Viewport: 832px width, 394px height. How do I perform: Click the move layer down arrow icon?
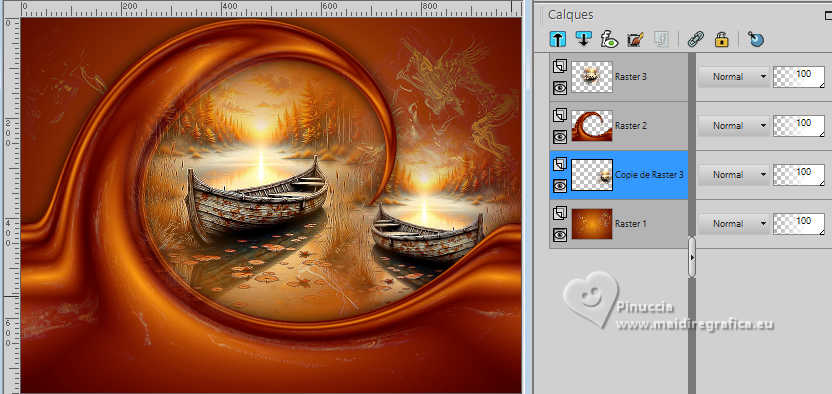click(x=583, y=39)
